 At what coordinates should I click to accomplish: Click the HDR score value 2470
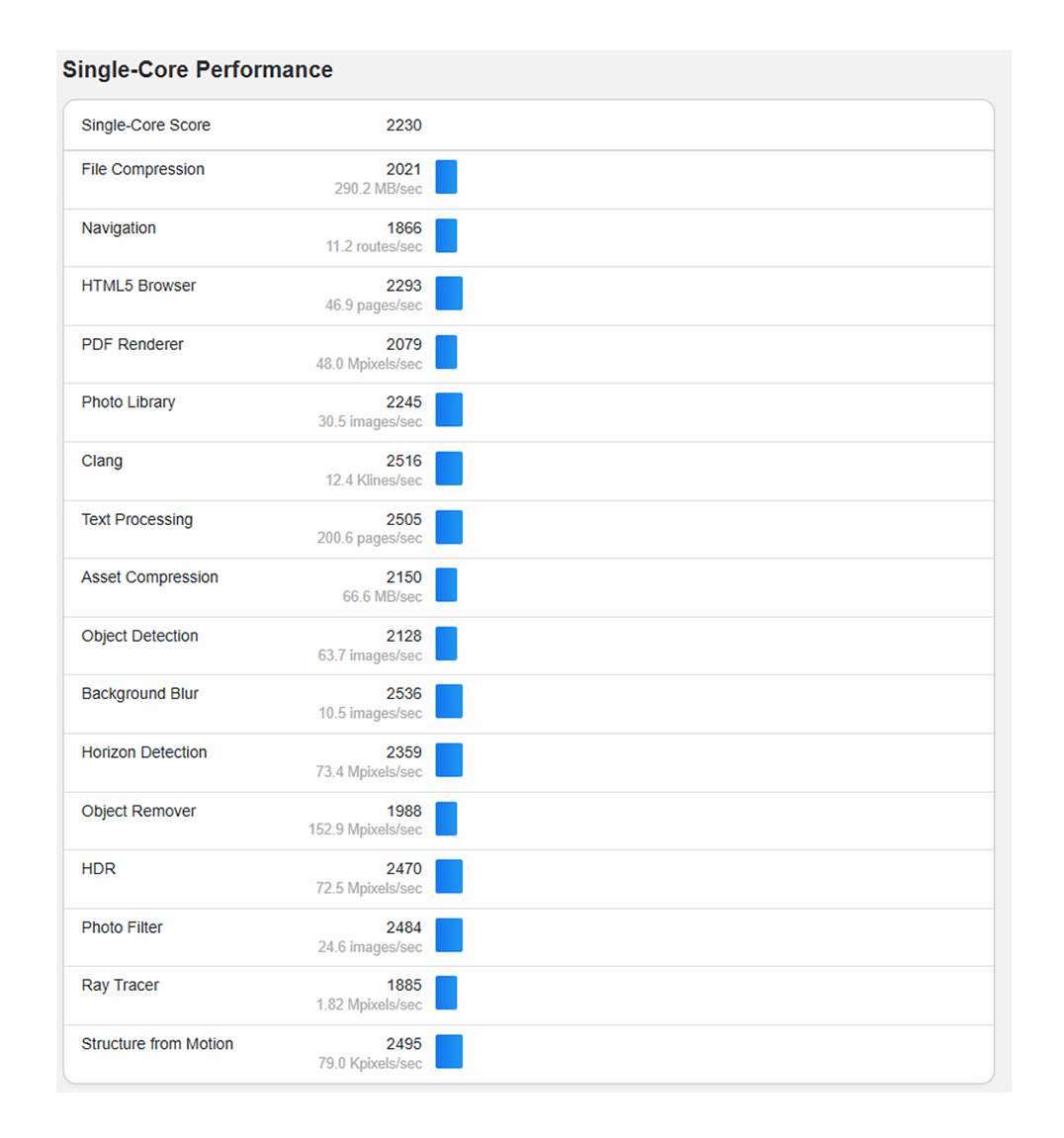[403, 869]
